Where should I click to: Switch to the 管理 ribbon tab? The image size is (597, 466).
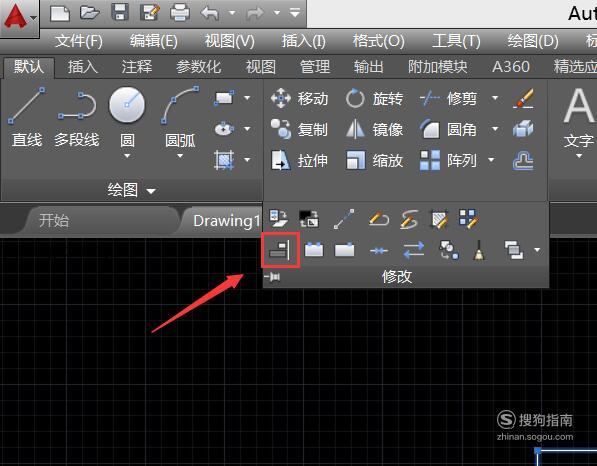click(x=315, y=67)
